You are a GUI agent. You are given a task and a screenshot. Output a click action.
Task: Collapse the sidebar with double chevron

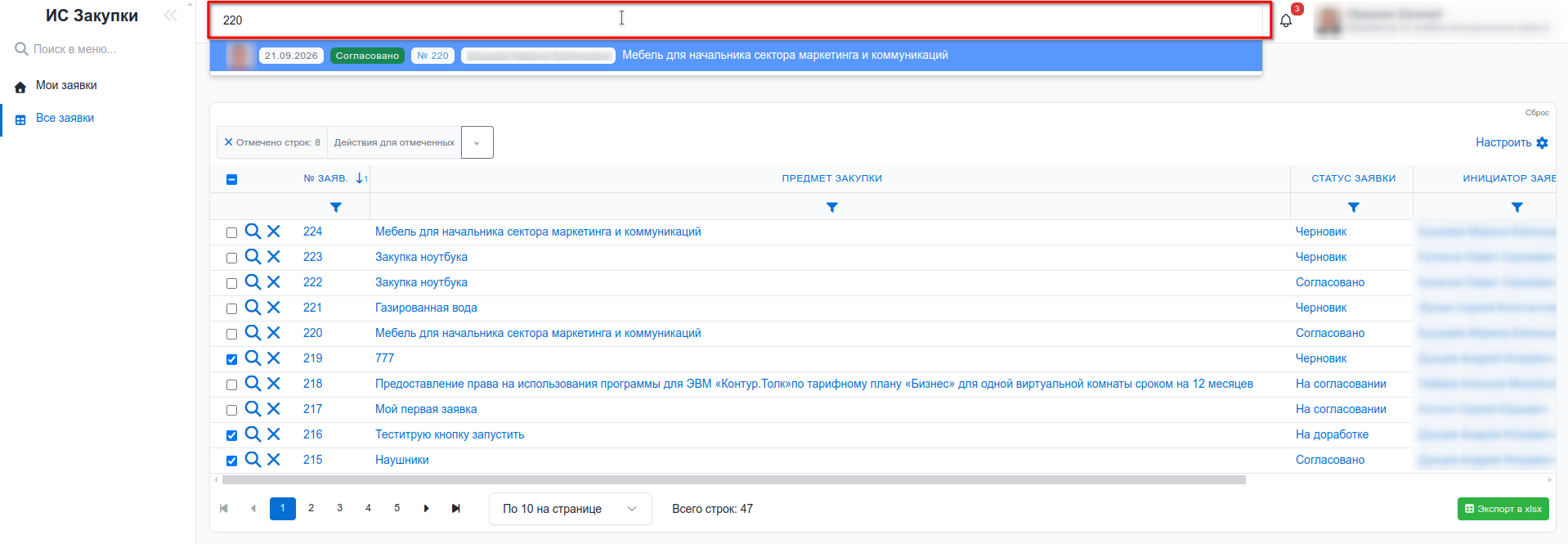click(x=170, y=16)
